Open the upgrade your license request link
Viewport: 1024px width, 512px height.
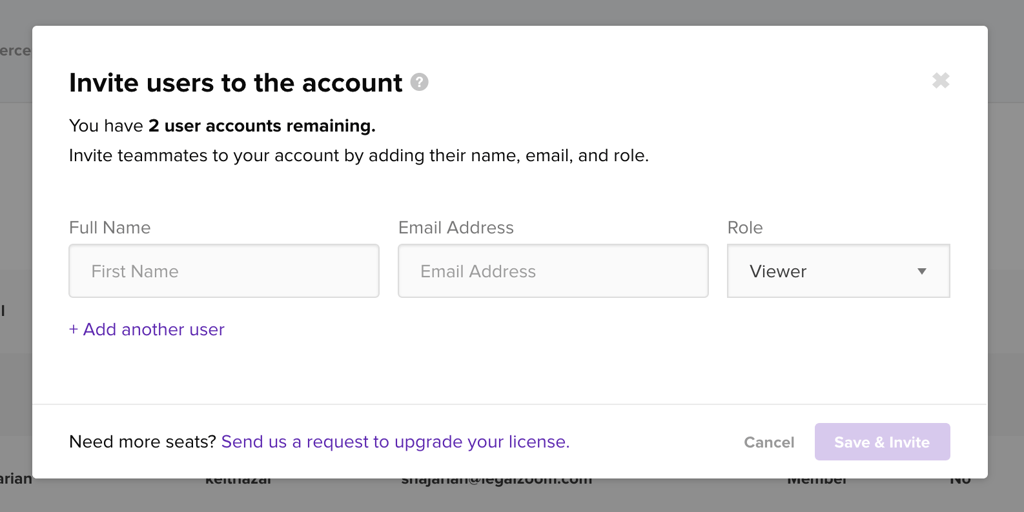(395, 442)
